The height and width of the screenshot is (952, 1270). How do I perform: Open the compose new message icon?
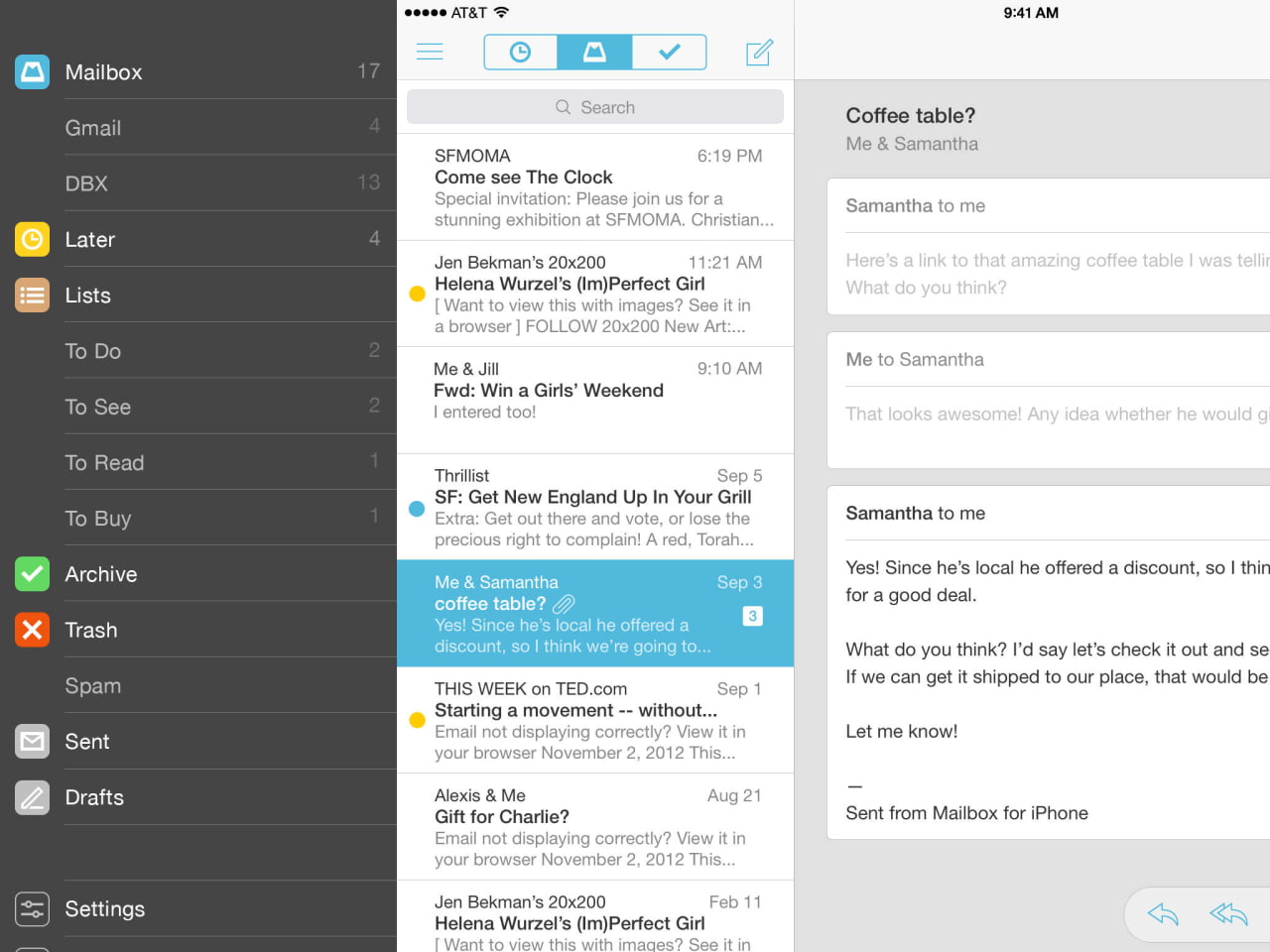click(x=758, y=52)
